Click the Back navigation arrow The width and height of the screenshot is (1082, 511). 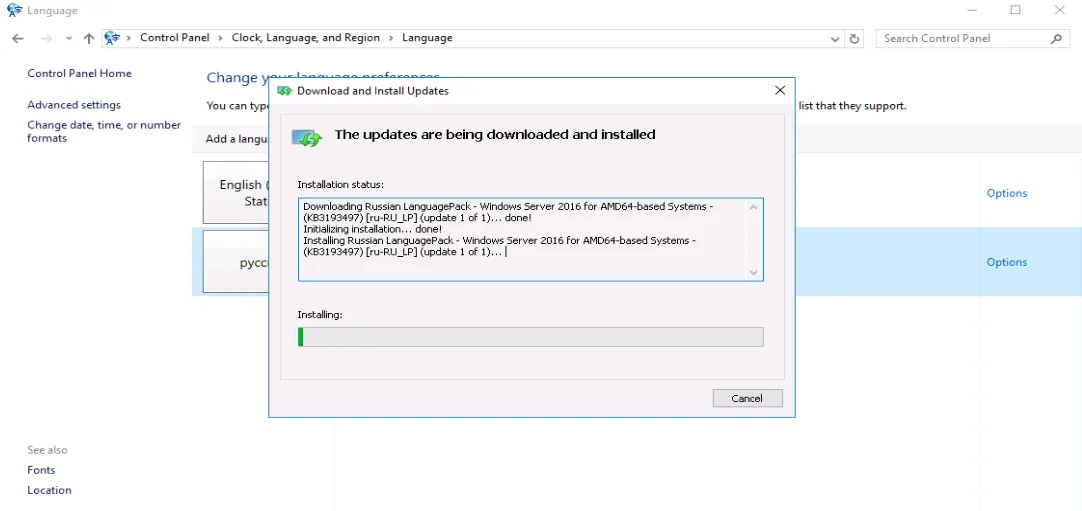(x=18, y=38)
